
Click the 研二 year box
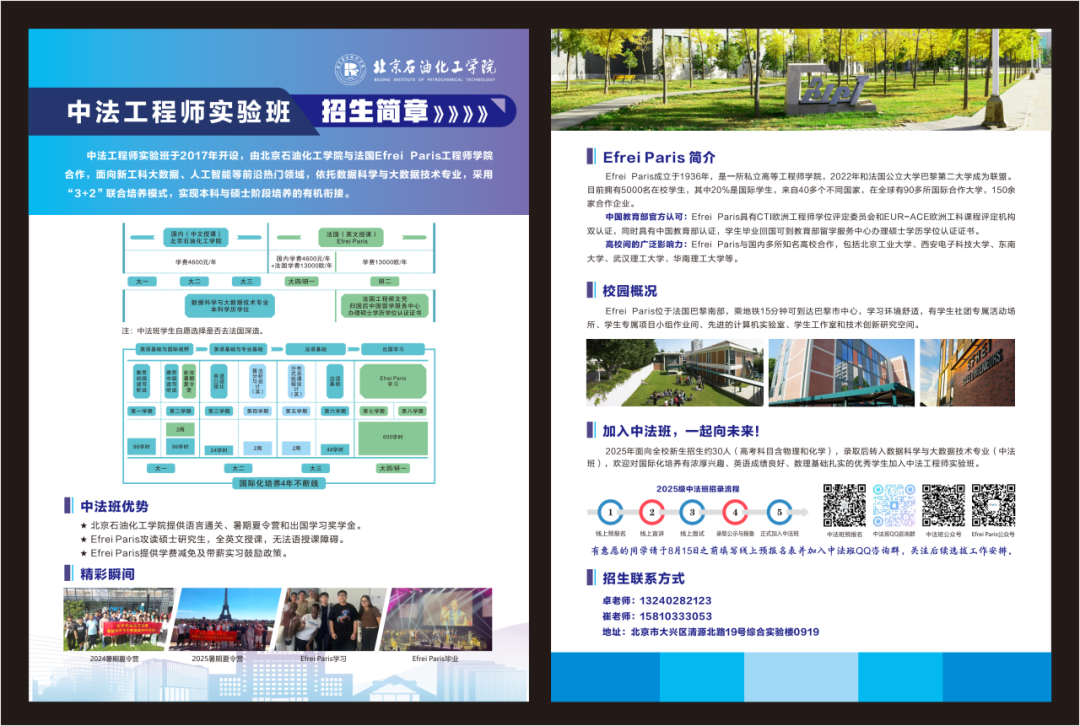click(x=384, y=281)
